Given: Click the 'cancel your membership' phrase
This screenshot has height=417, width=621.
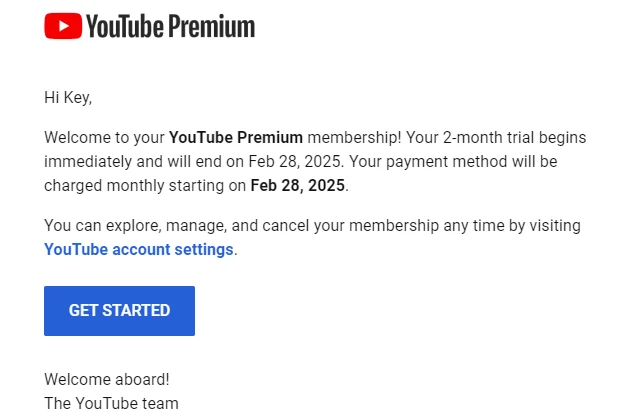Looking at the screenshot, I should pos(351,226).
